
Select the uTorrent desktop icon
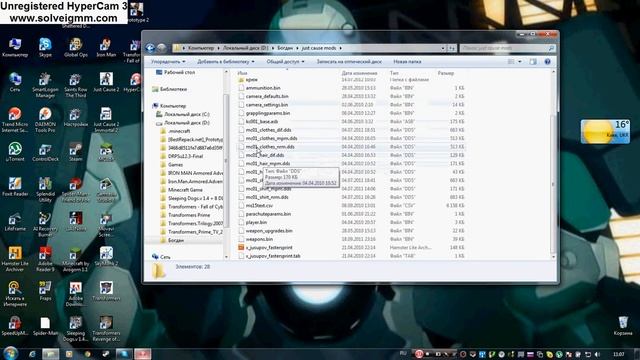pyautogui.click(x=15, y=151)
